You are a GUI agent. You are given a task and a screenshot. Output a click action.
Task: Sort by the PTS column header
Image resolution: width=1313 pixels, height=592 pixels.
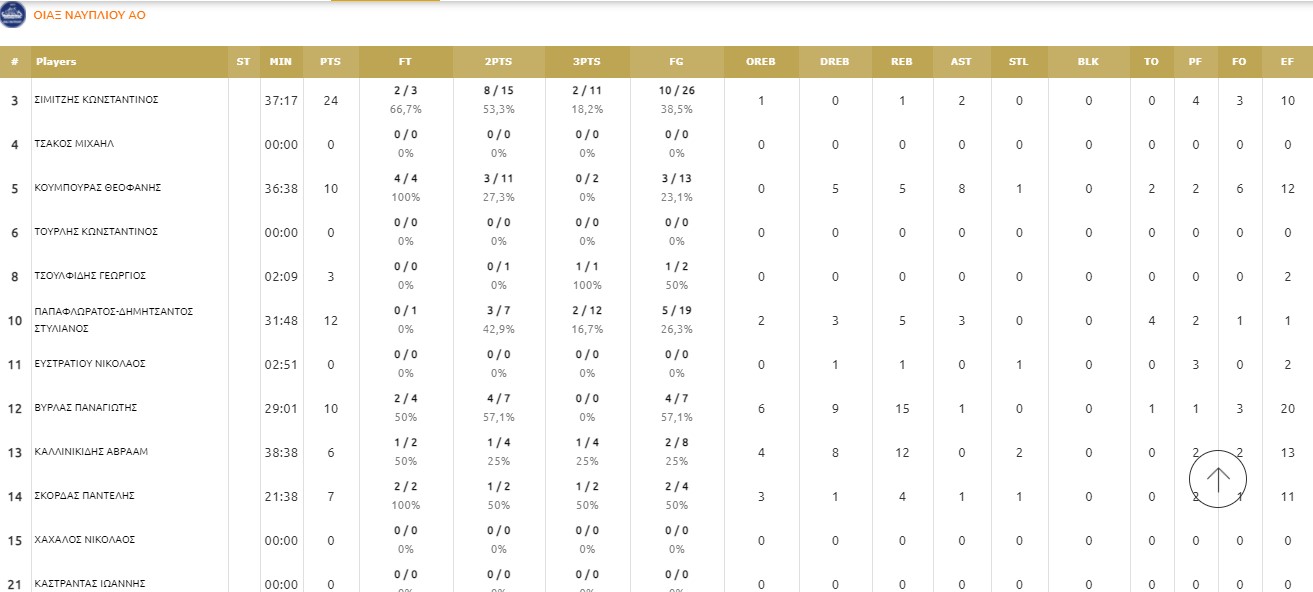(x=330, y=62)
